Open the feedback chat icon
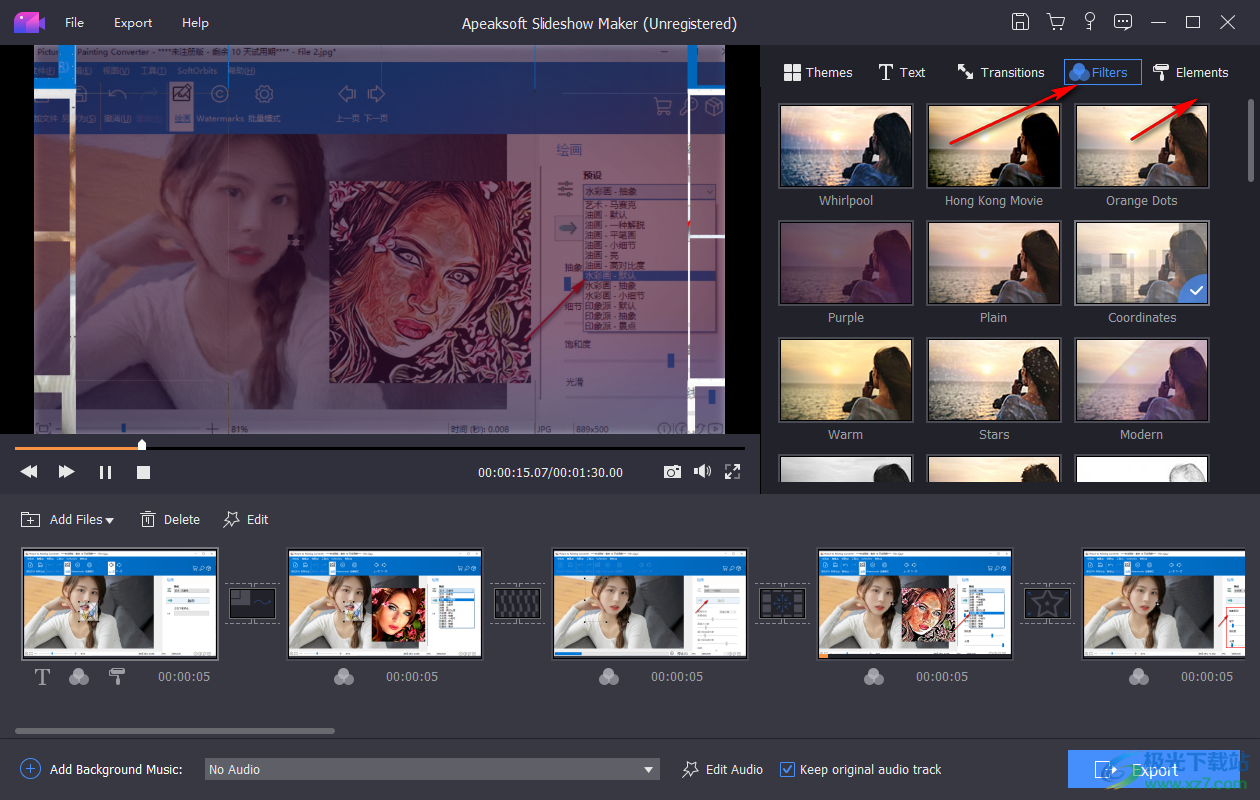Image resolution: width=1260 pixels, height=800 pixels. pyautogui.click(x=1123, y=22)
